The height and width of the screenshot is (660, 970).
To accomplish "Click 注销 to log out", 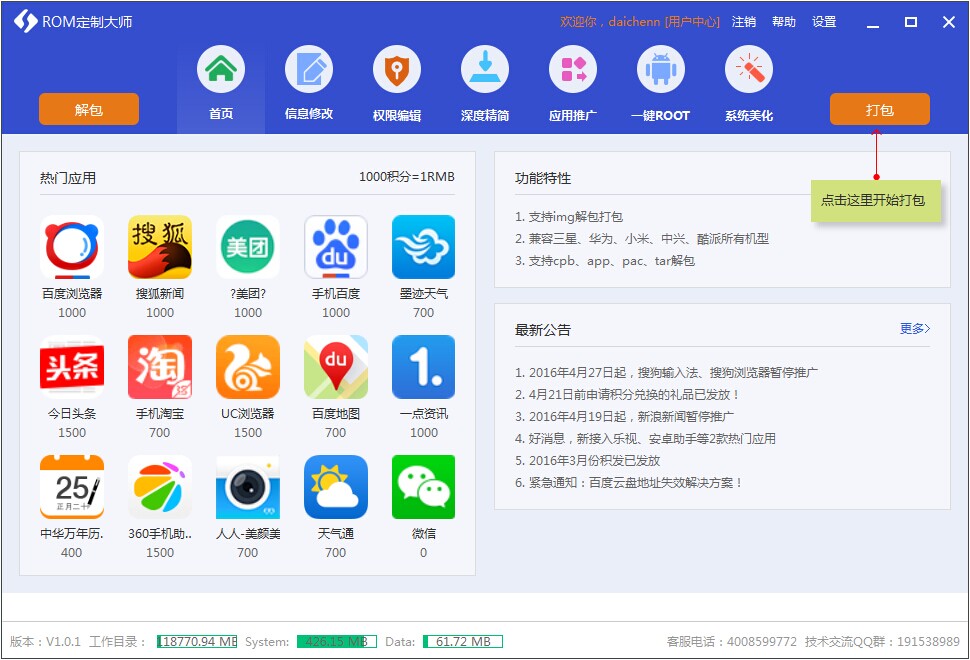I will [x=744, y=21].
